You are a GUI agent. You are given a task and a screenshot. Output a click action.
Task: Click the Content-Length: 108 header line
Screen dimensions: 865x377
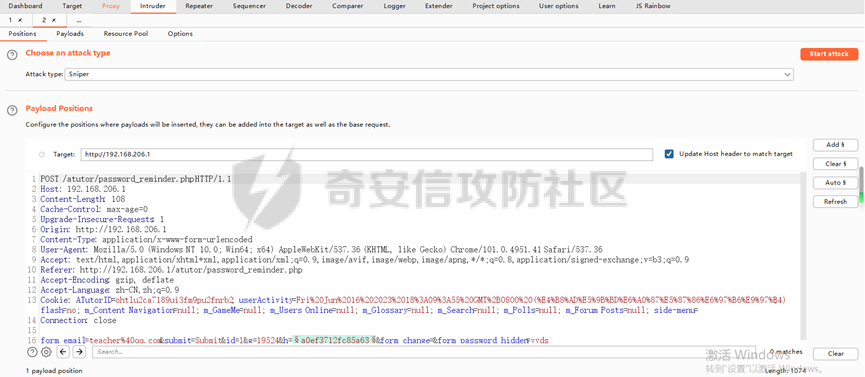(83, 199)
